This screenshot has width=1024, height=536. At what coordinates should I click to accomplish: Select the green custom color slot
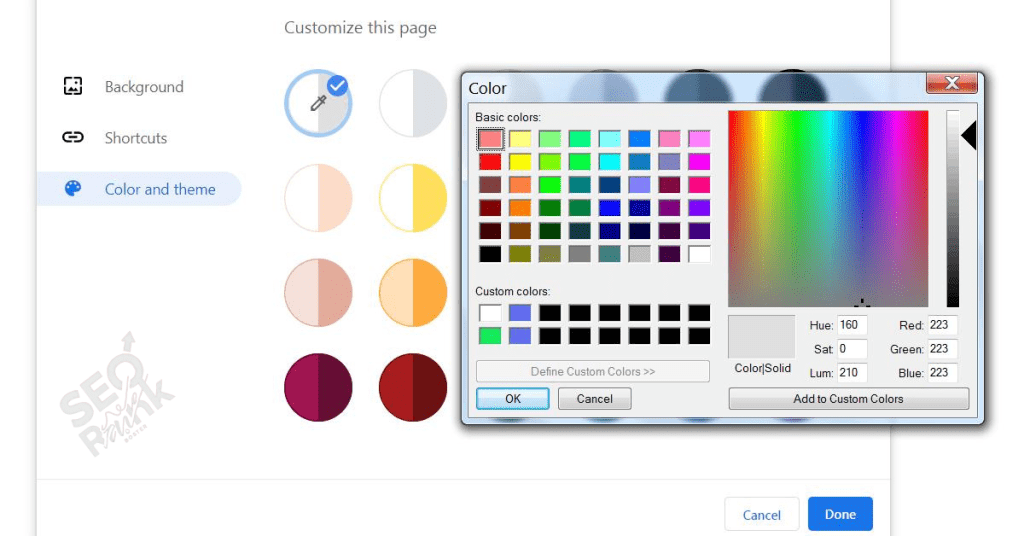point(490,336)
